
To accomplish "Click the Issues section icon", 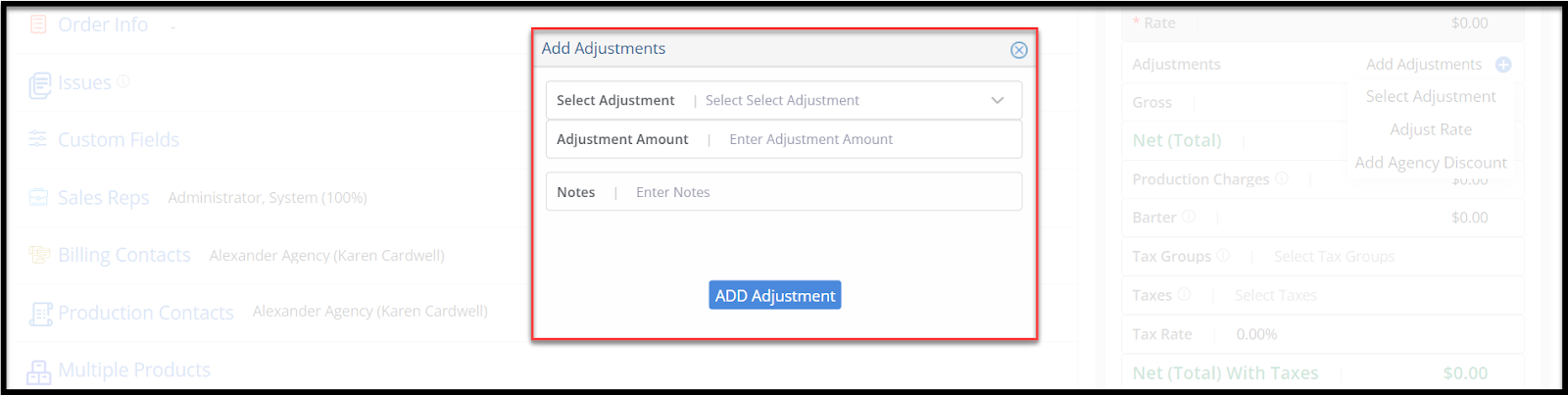I will pos(39,85).
